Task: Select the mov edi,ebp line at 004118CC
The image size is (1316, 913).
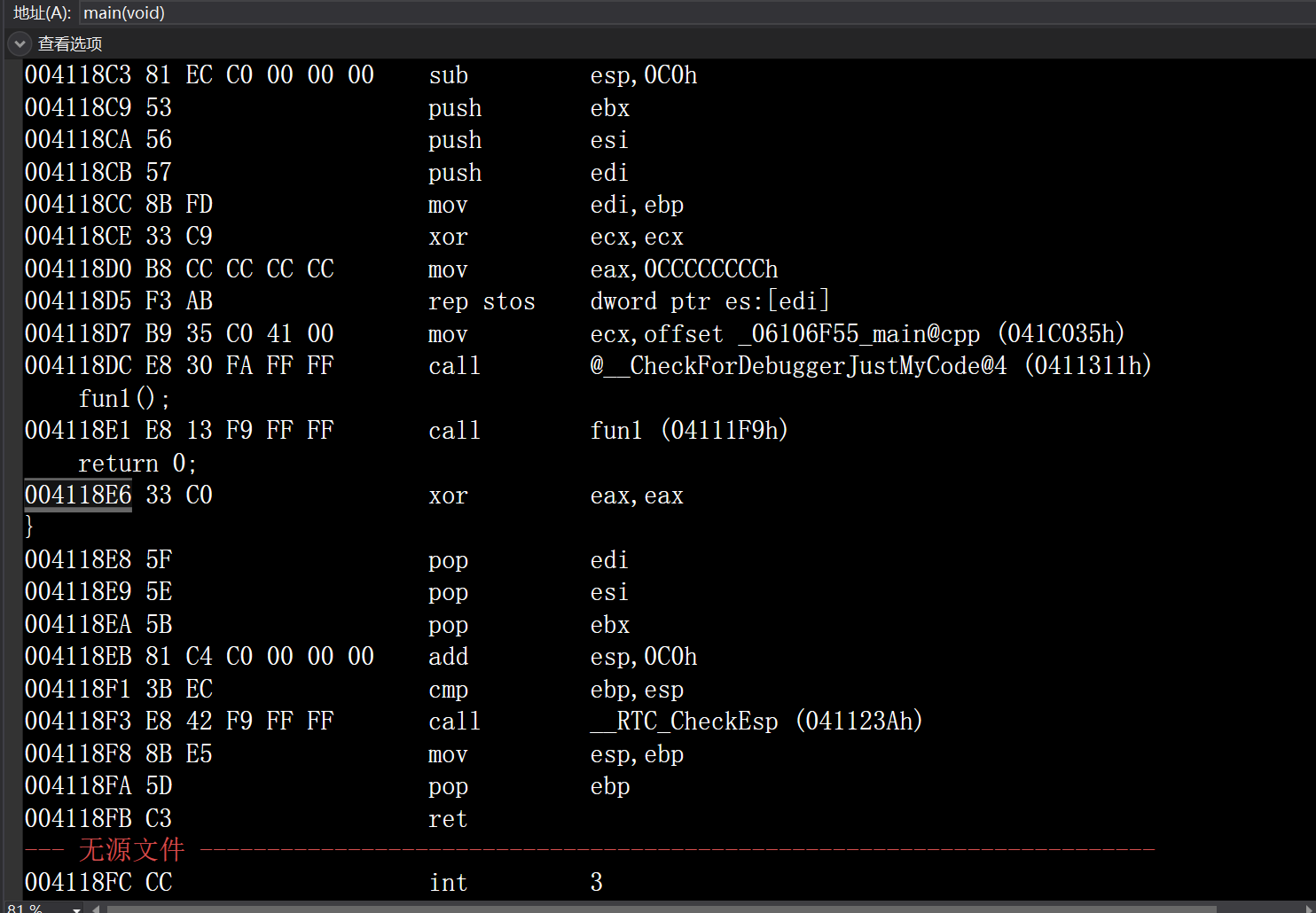Action: point(355,205)
